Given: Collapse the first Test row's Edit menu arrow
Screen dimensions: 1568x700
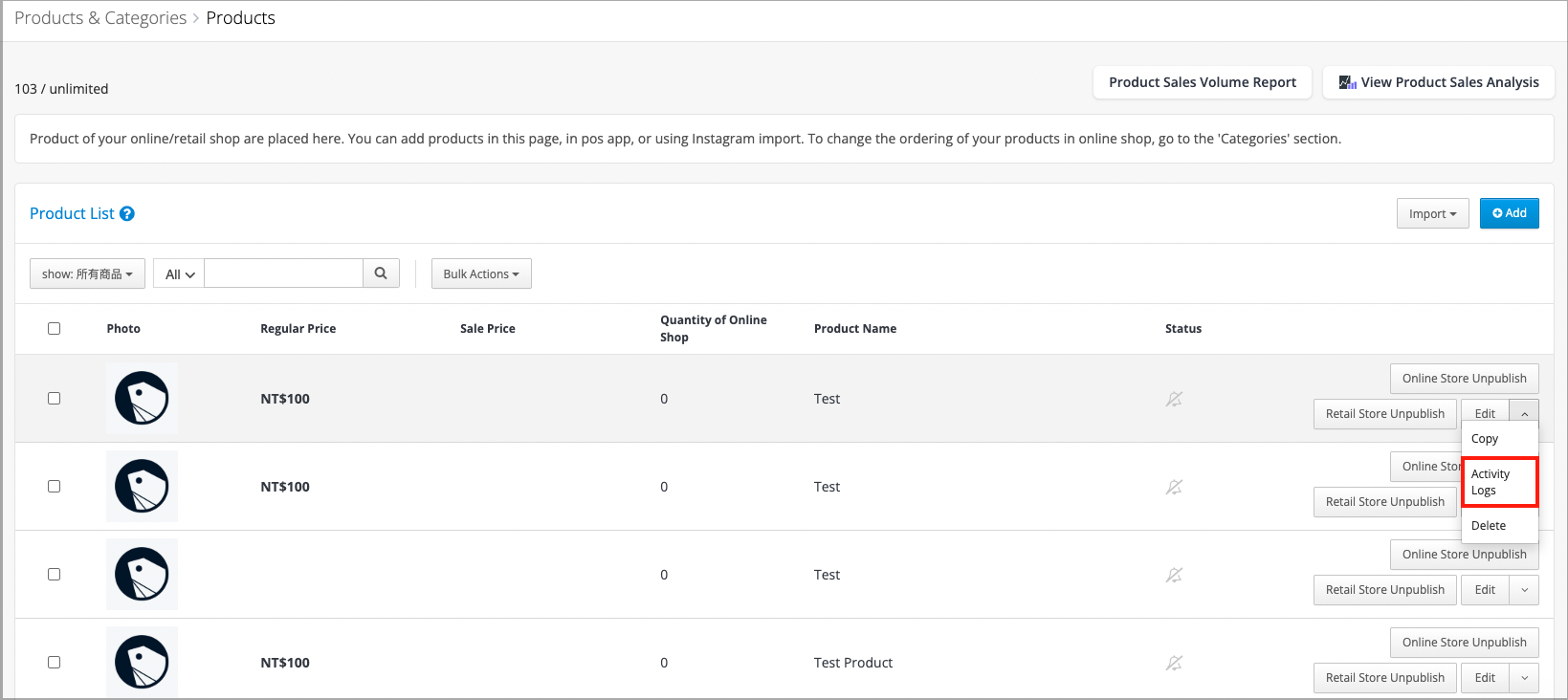Looking at the screenshot, I should [x=1524, y=414].
